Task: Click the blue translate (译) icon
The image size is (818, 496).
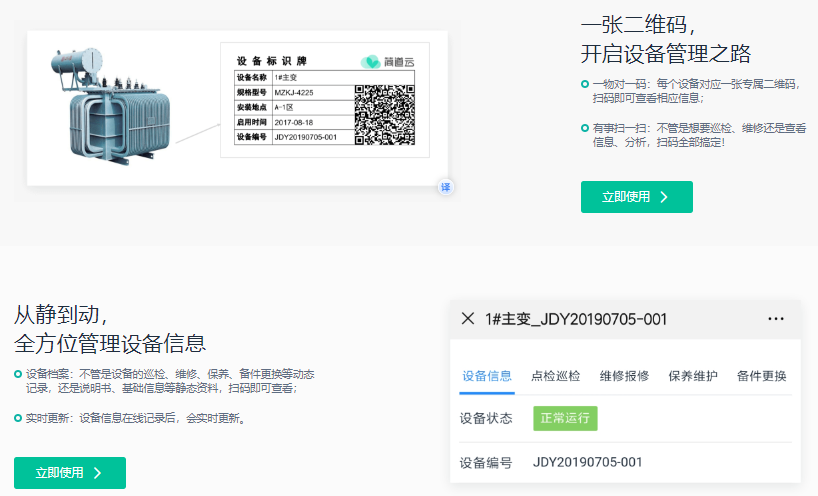Action: click(x=446, y=187)
